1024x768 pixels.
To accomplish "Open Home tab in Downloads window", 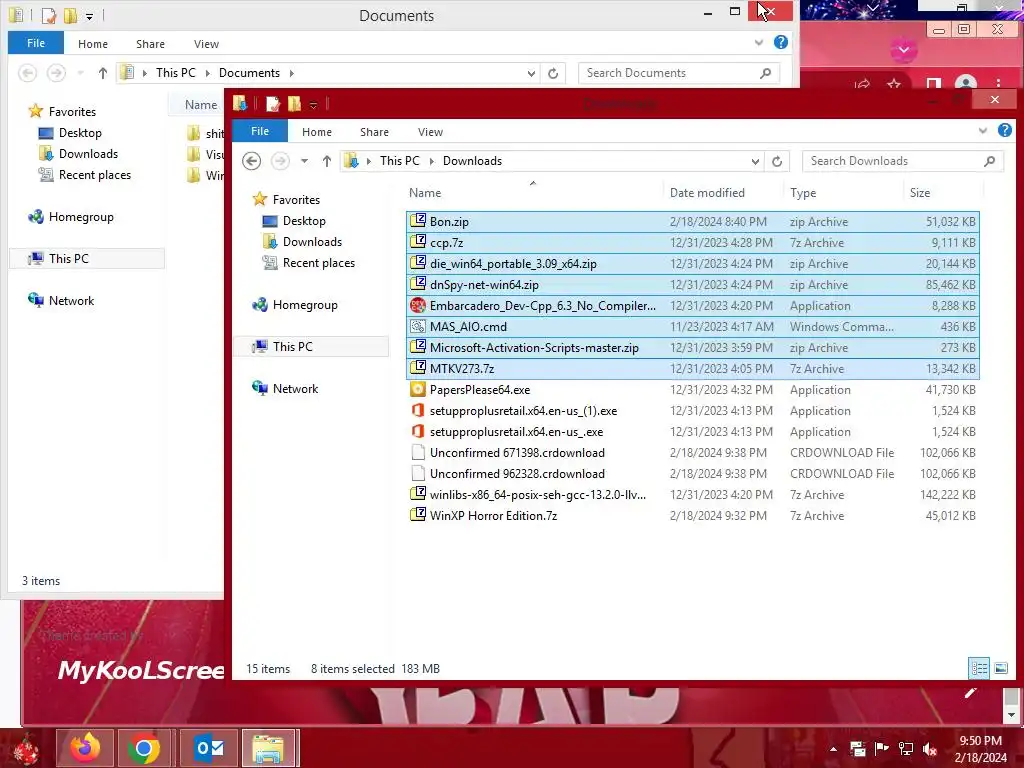I will tap(317, 132).
